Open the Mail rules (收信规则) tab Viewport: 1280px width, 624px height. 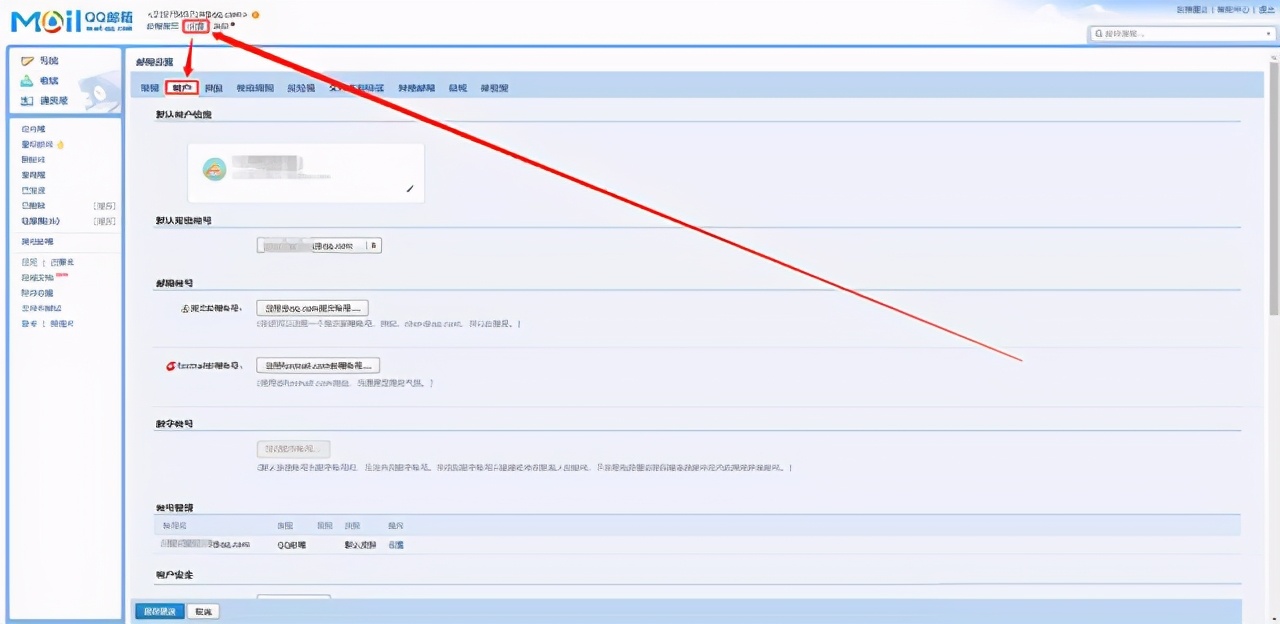255,88
